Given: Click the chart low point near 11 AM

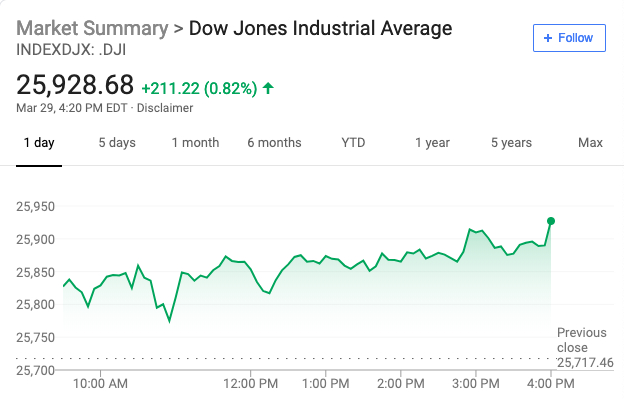Looking at the screenshot, I should coord(170,321).
